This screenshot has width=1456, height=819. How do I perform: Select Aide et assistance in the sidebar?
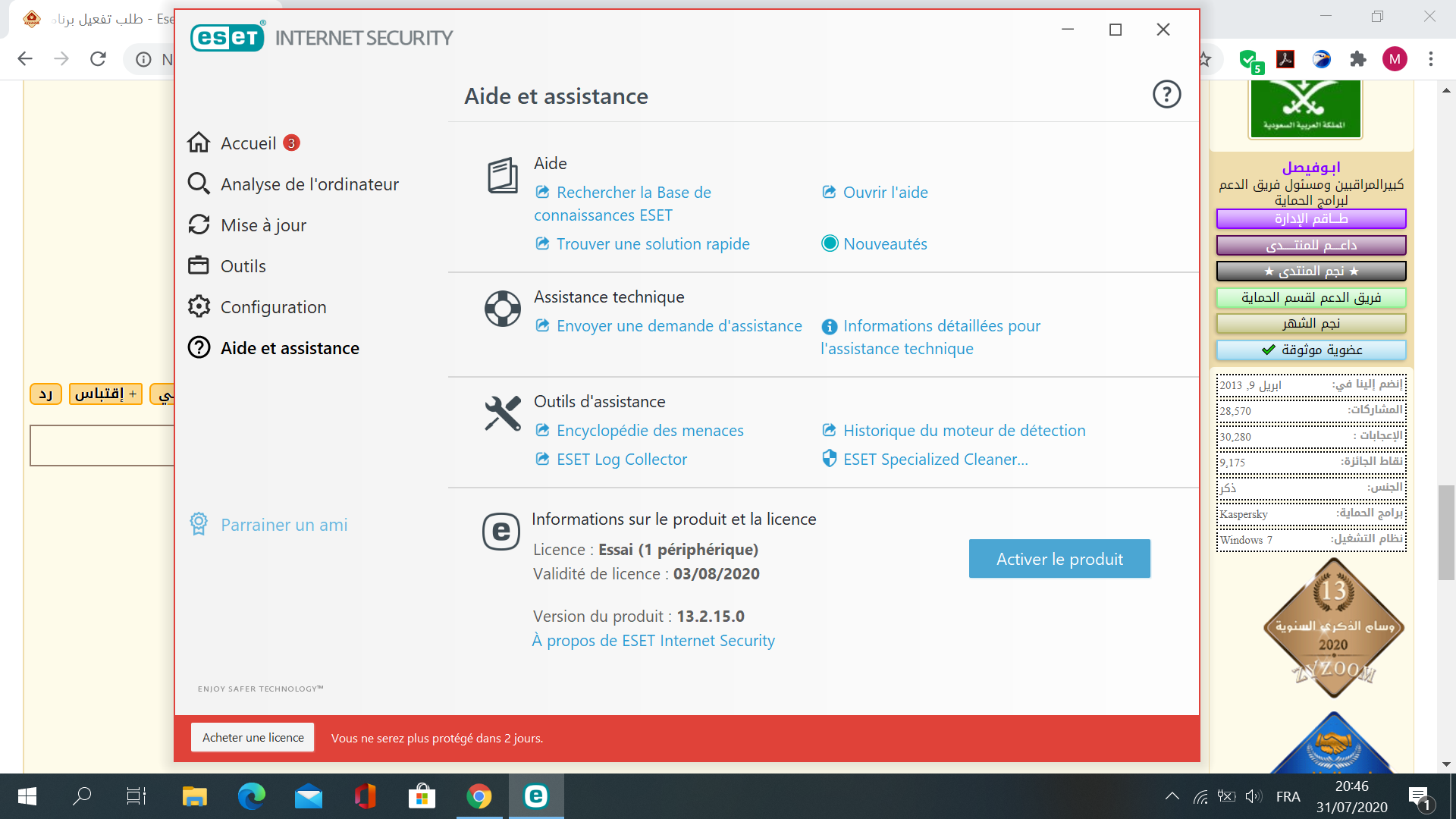(290, 348)
